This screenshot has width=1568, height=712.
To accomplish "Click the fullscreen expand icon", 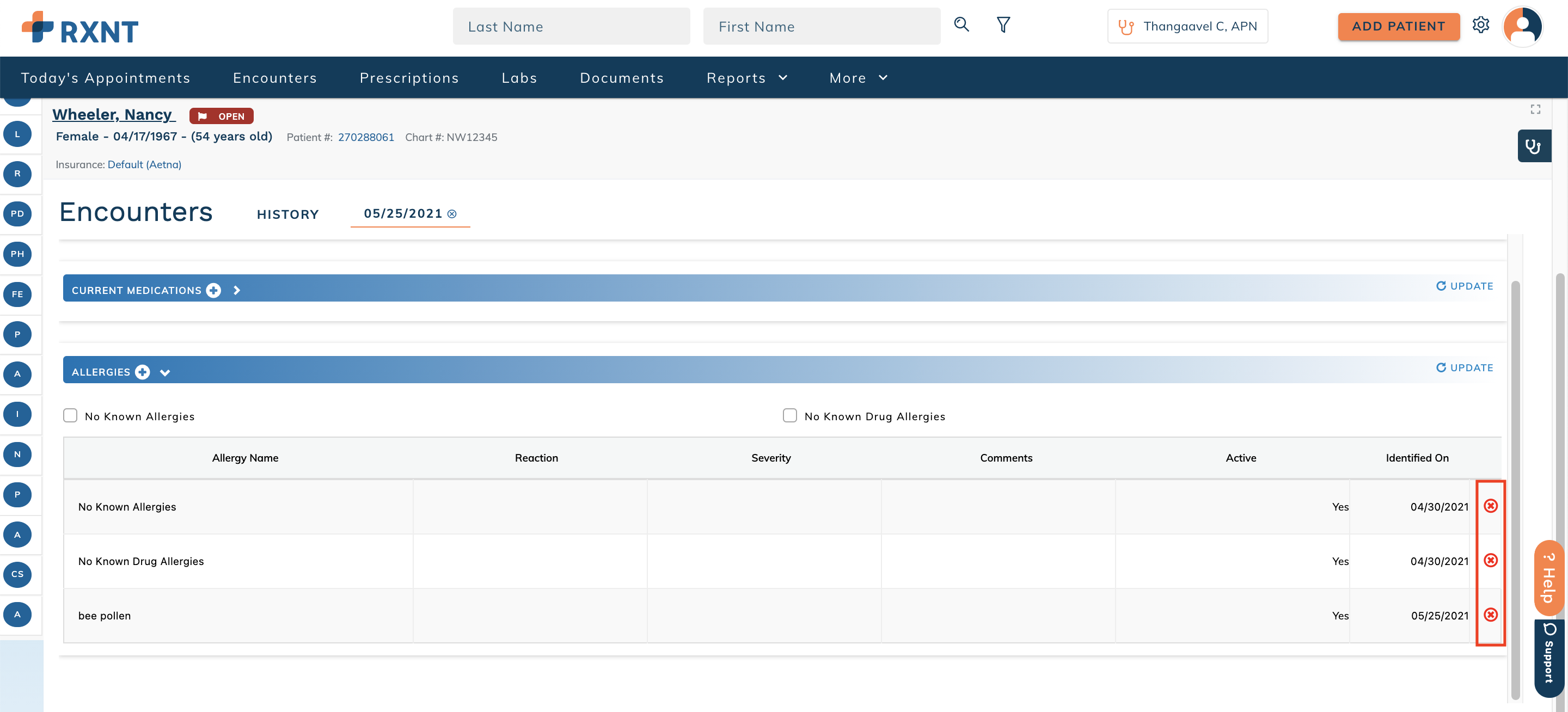I will tap(1535, 109).
